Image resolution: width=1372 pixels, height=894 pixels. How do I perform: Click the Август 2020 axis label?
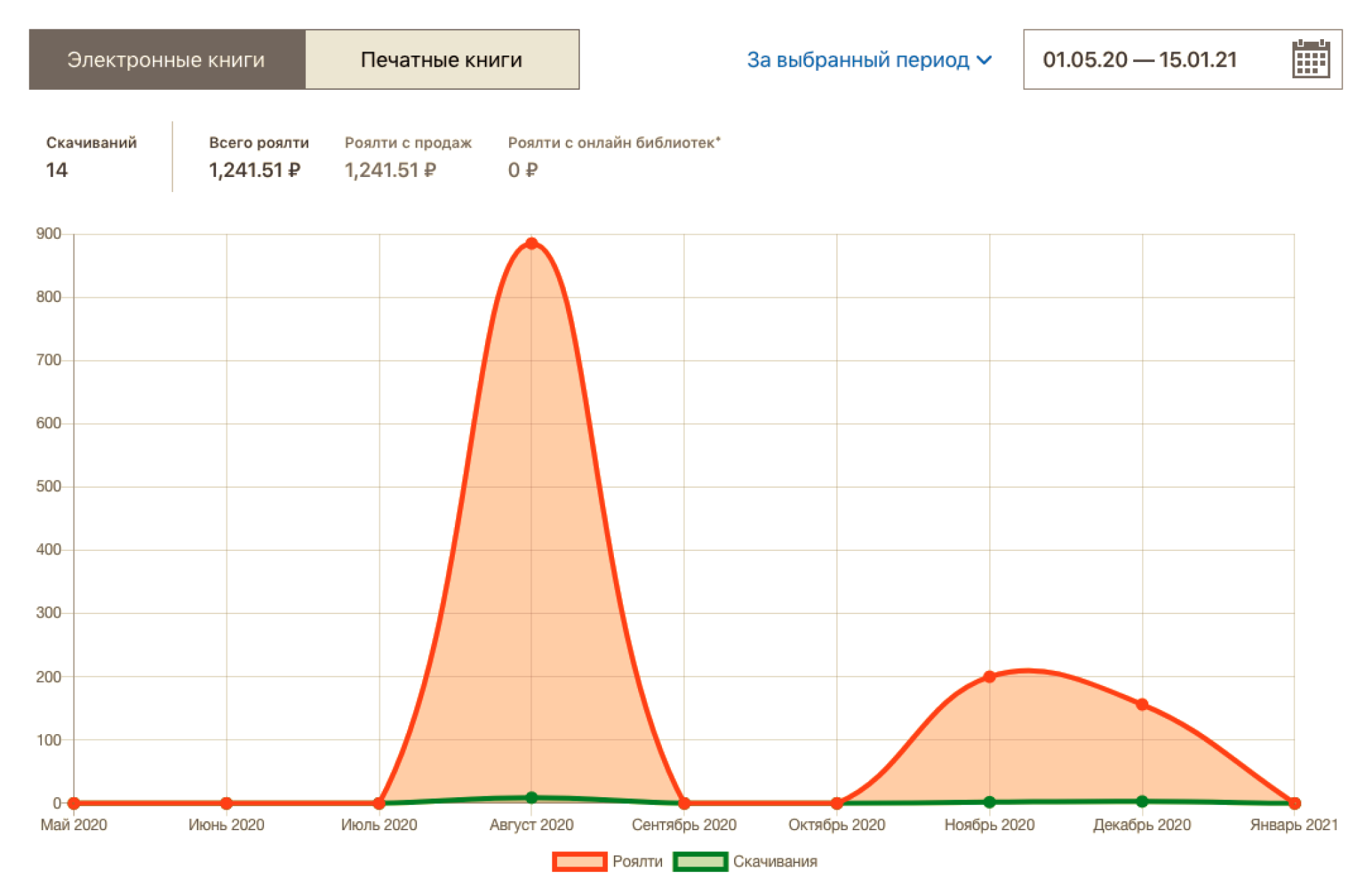(x=532, y=825)
